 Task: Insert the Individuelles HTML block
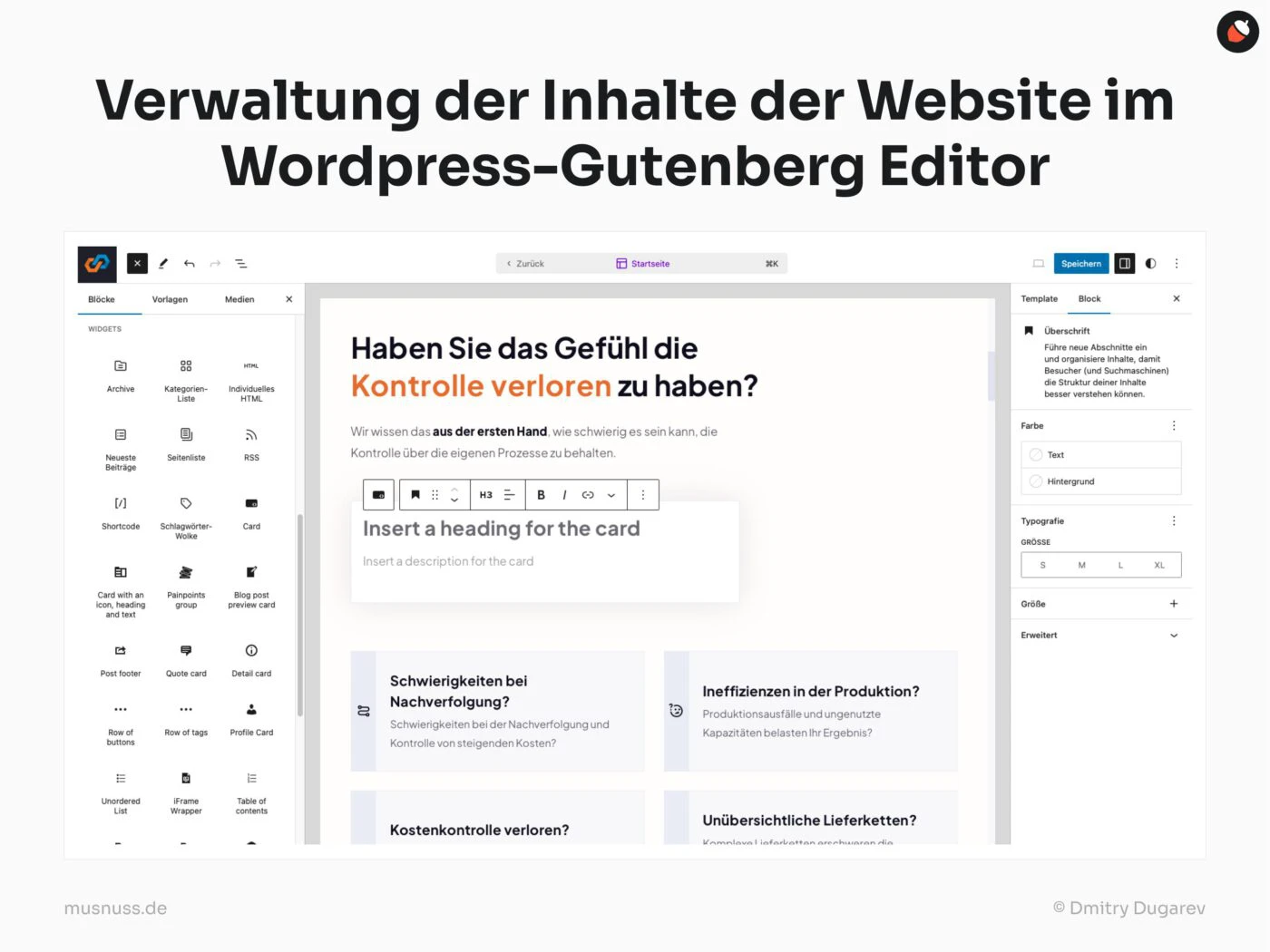coord(251,380)
